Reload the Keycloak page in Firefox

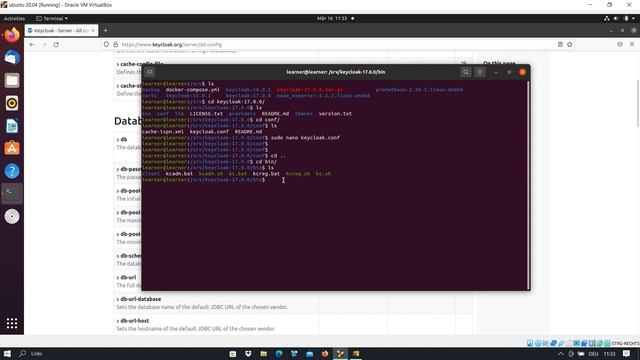coord(56,44)
